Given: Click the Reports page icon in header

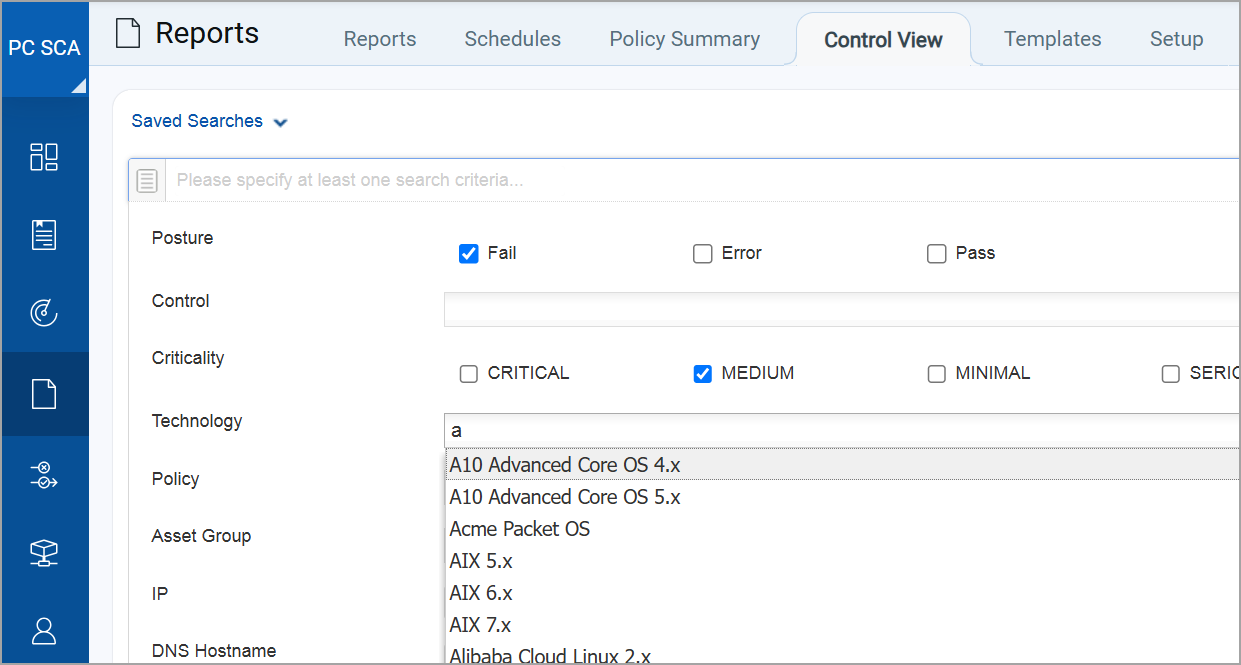Looking at the screenshot, I should click(x=127, y=34).
